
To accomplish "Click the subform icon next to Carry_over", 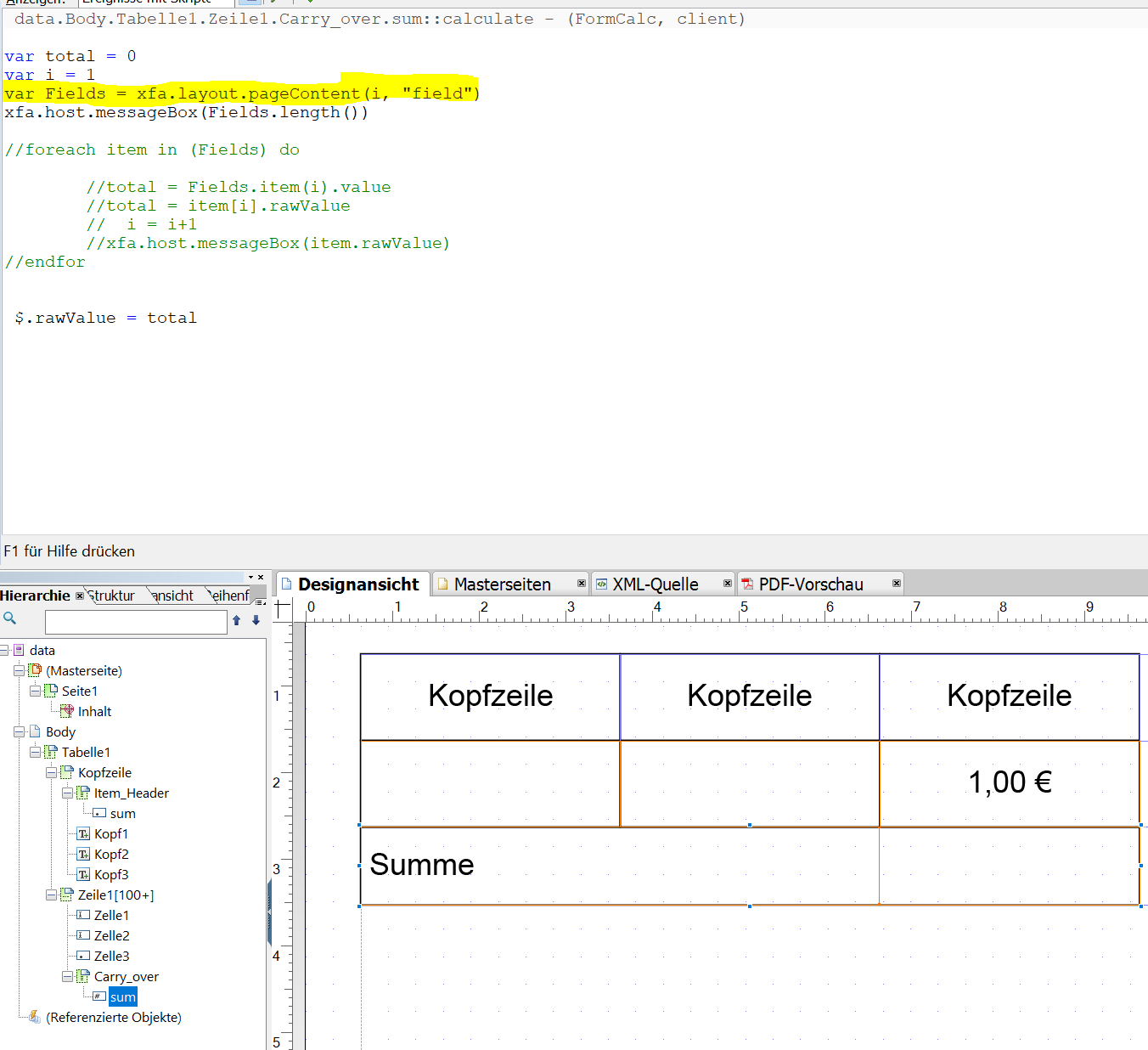I will tap(82, 976).
